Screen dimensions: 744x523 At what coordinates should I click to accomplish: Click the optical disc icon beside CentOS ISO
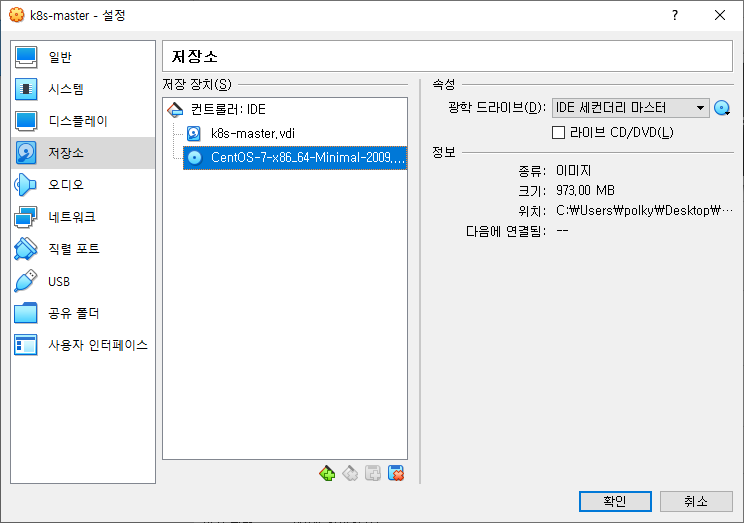tap(195, 158)
